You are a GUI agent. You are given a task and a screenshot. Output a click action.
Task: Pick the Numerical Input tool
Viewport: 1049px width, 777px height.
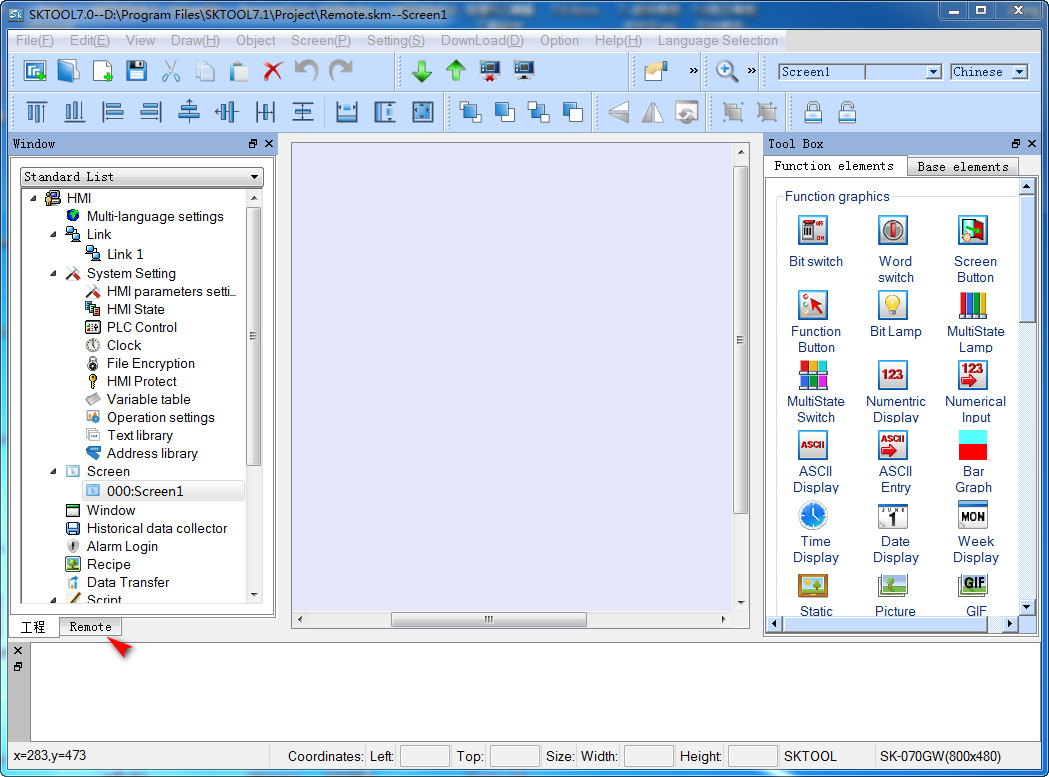coord(973,376)
